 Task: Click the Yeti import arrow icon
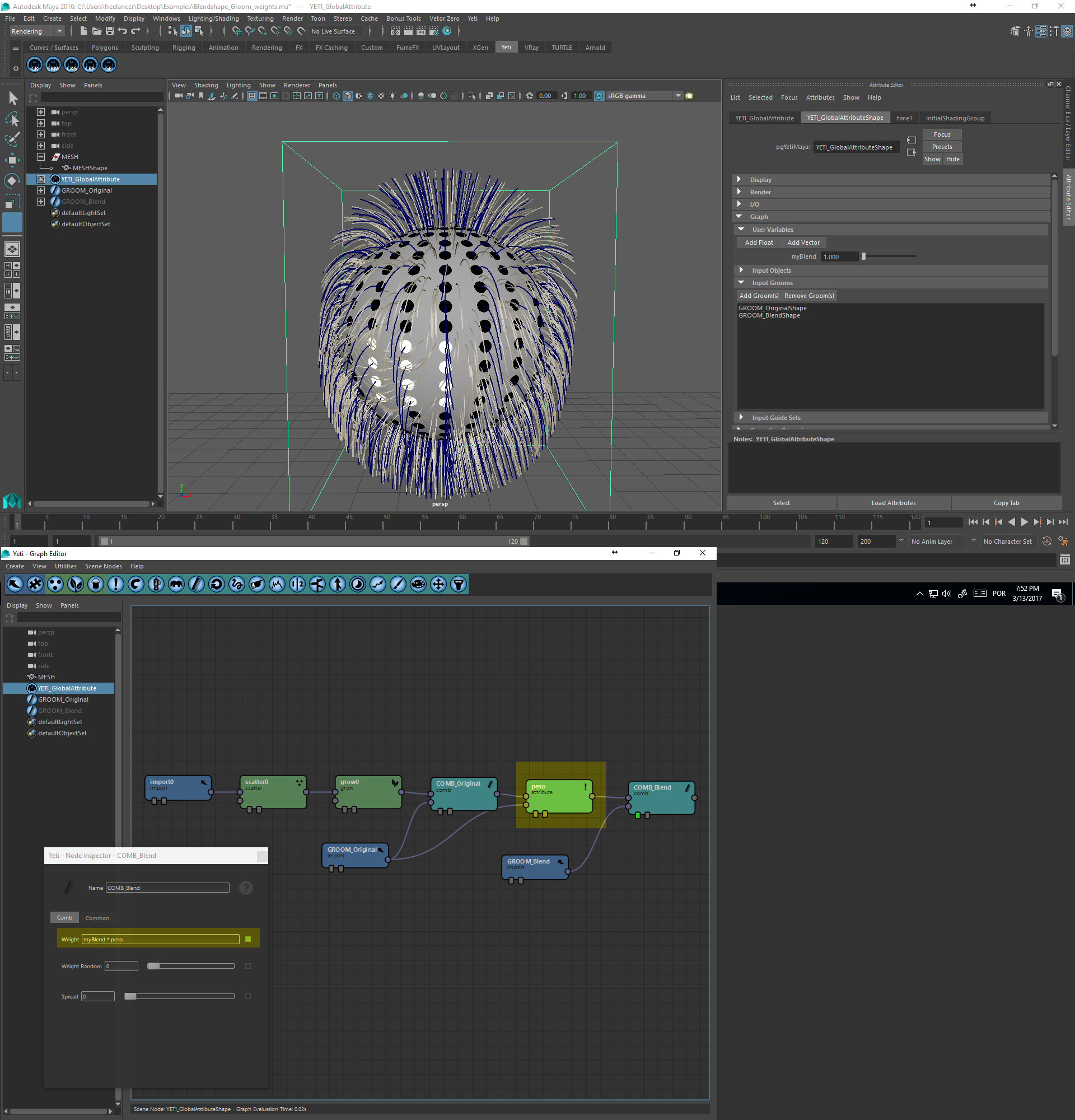pyautogui.click(x=15, y=584)
